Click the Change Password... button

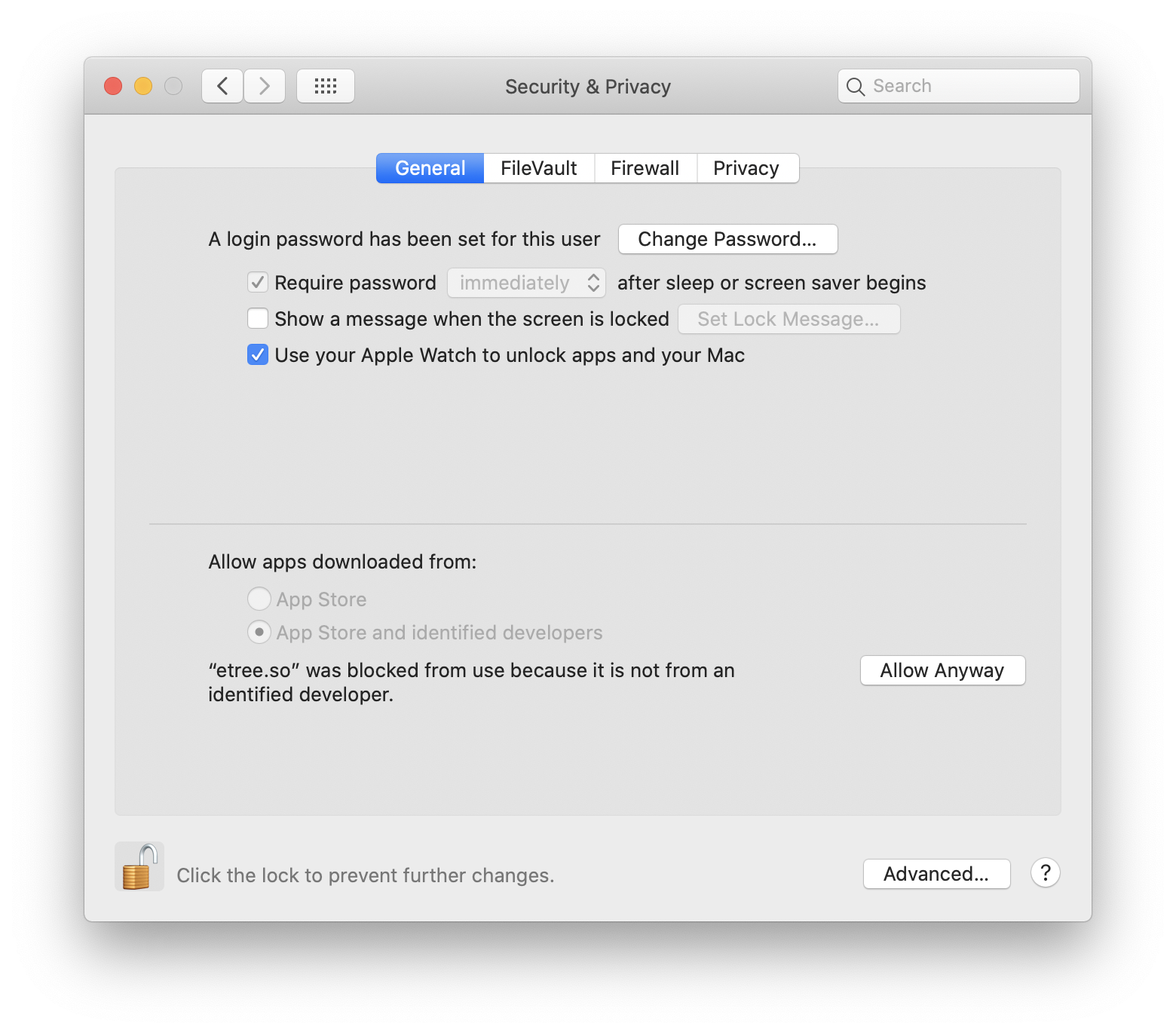727,239
